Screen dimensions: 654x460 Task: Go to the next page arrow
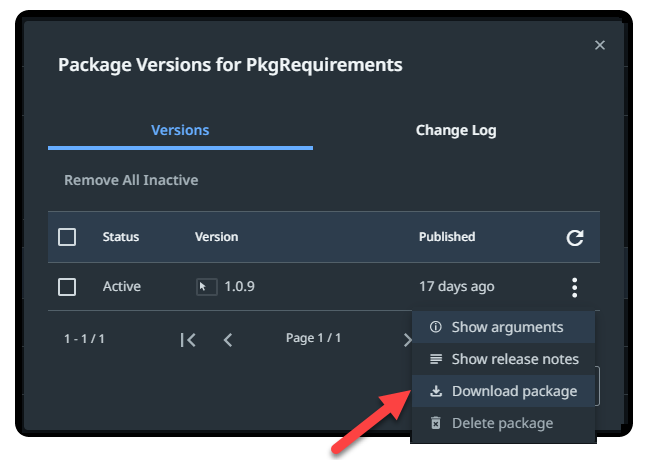pyautogui.click(x=406, y=339)
